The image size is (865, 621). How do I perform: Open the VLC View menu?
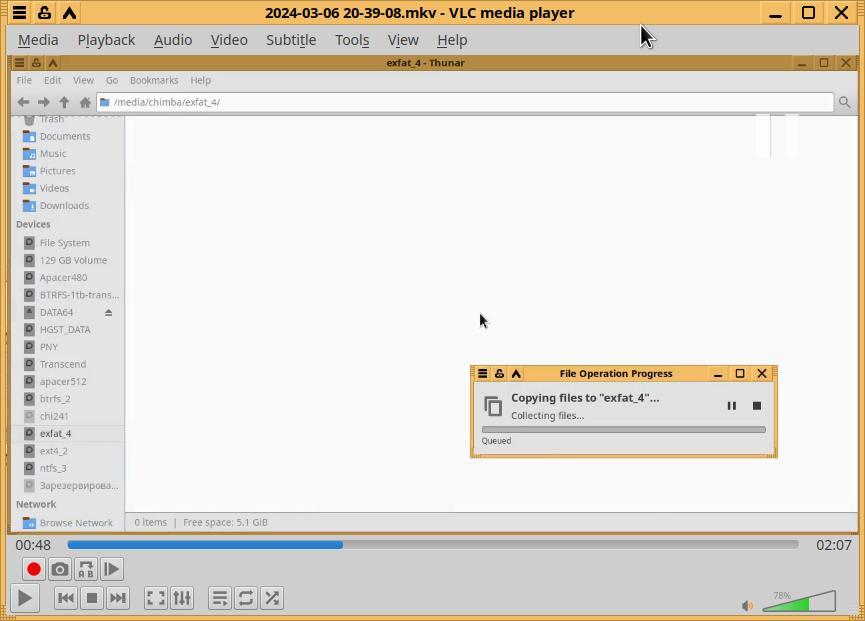(x=403, y=40)
